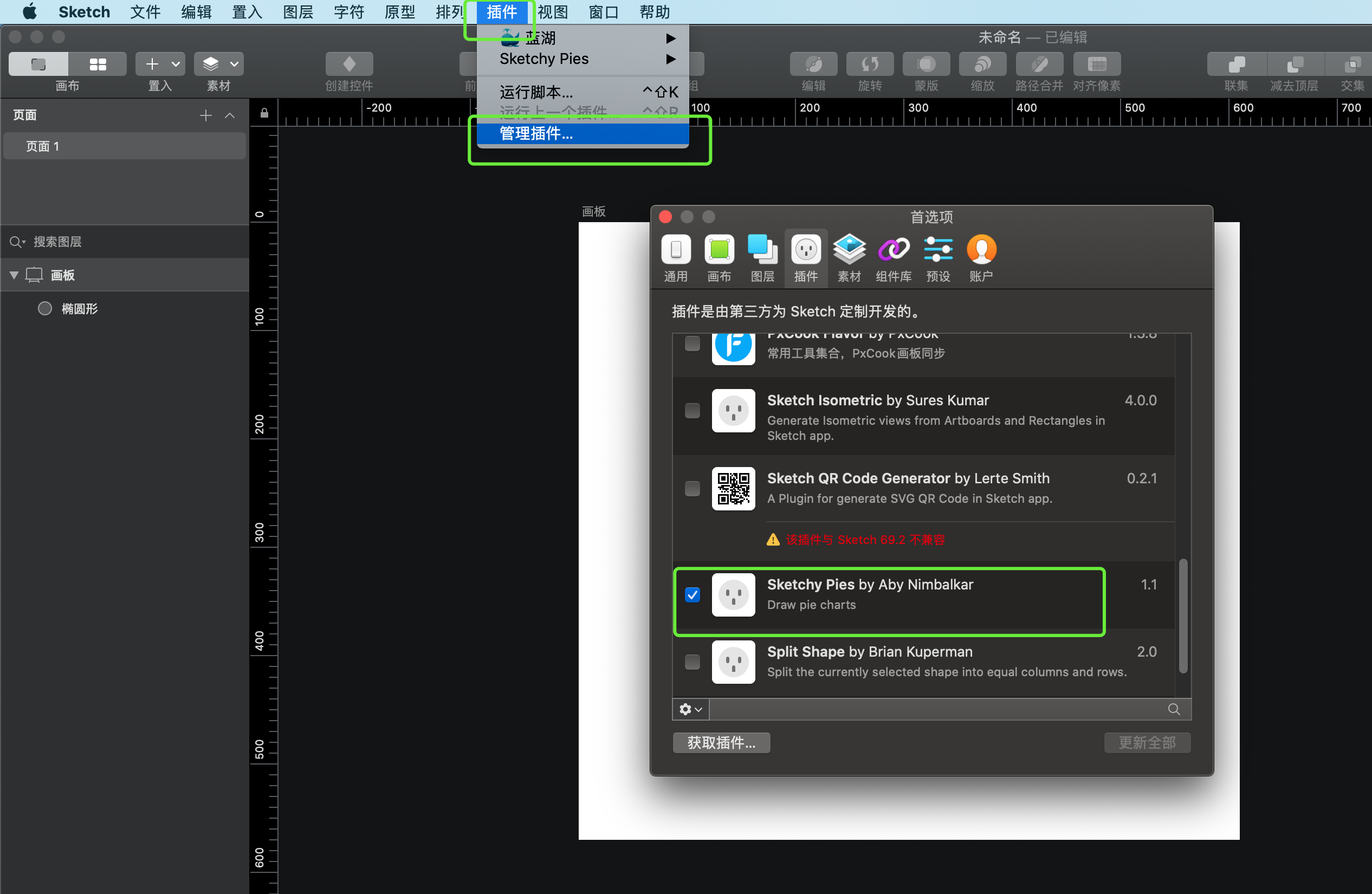Open the 编辑 menu
Screen dimensions: 1372x894
click(x=196, y=11)
